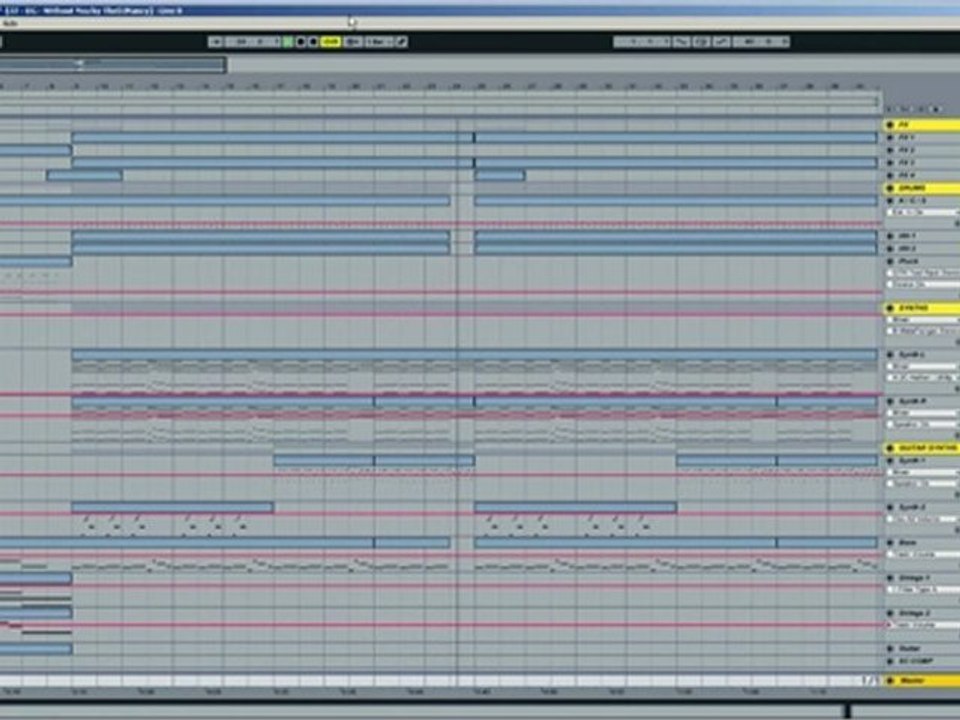This screenshot has width=960, height=720.
Task: Toggle the Punch-In switch
Action: [681, 42]
